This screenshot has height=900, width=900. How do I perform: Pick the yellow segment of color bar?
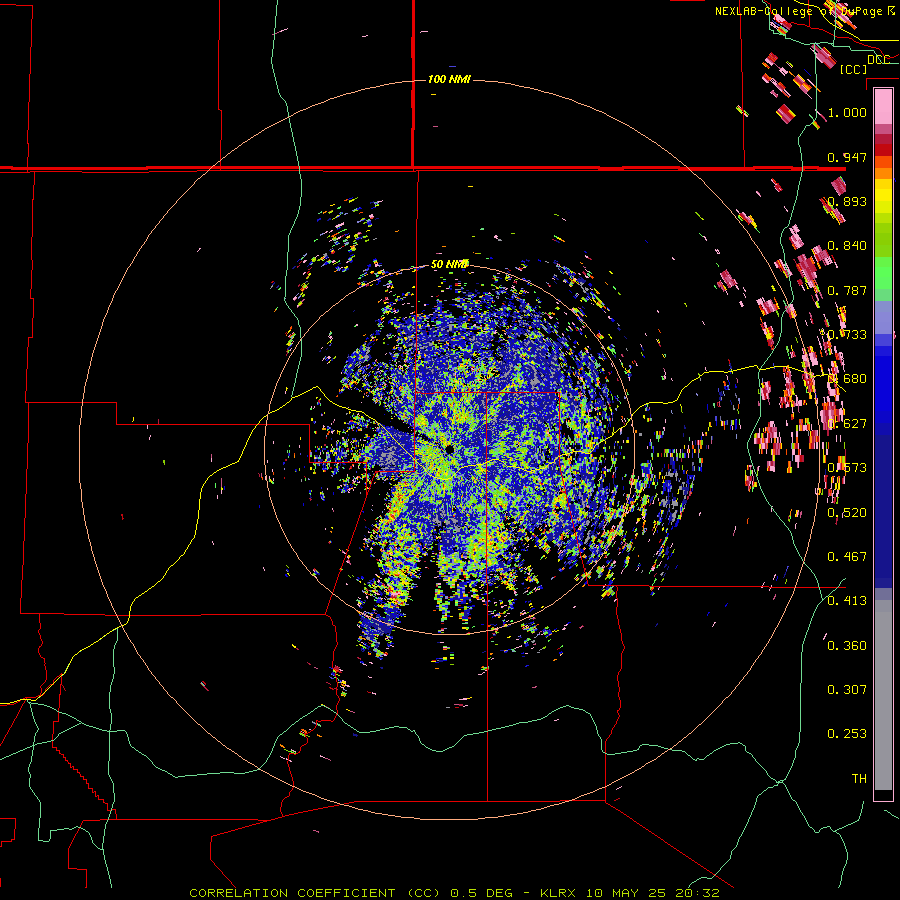883,196
